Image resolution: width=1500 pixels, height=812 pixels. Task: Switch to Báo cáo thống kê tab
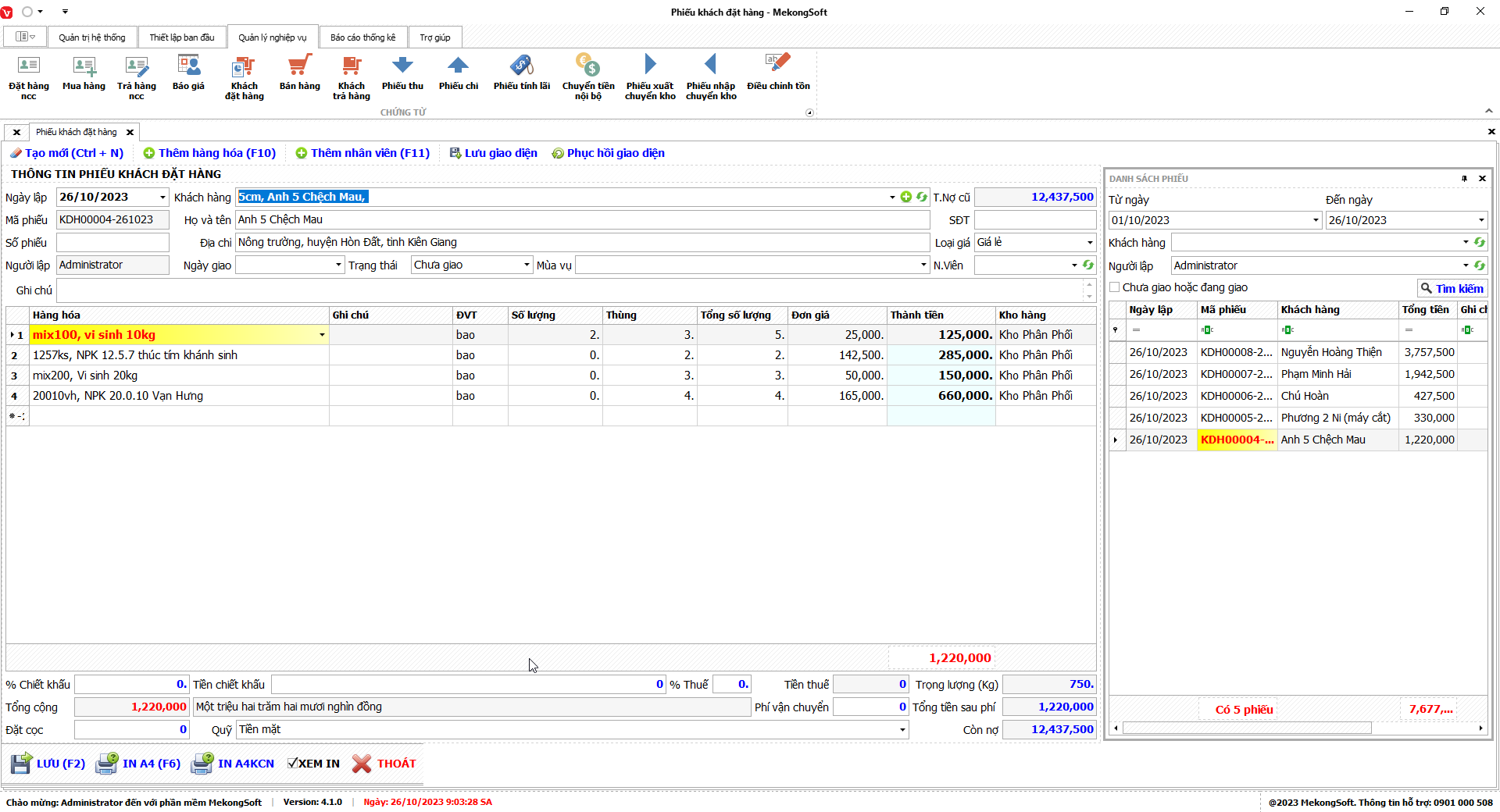coord(362,37)
